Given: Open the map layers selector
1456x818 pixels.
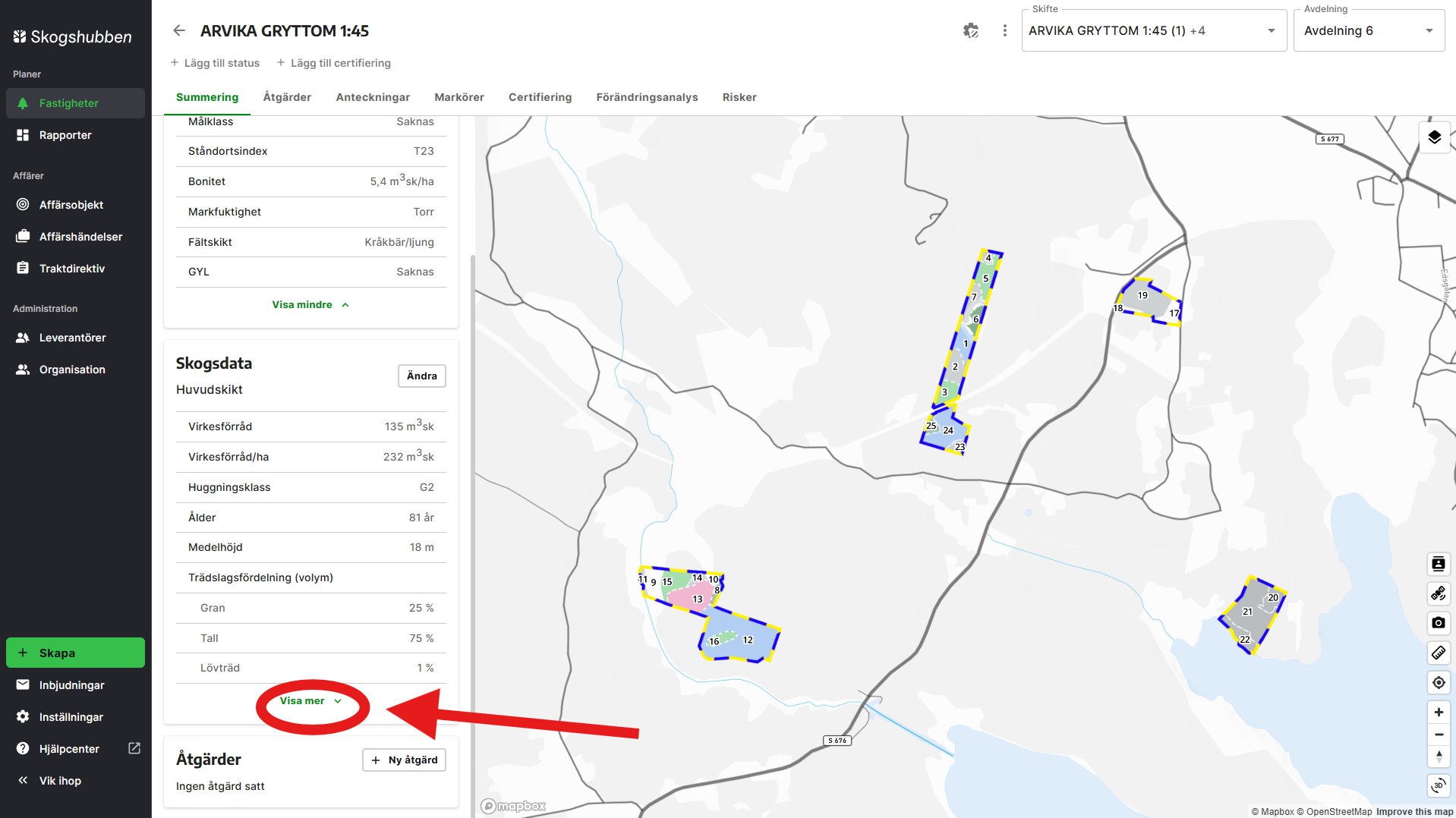Looking at the screenshot, I should pos(1434,137).
